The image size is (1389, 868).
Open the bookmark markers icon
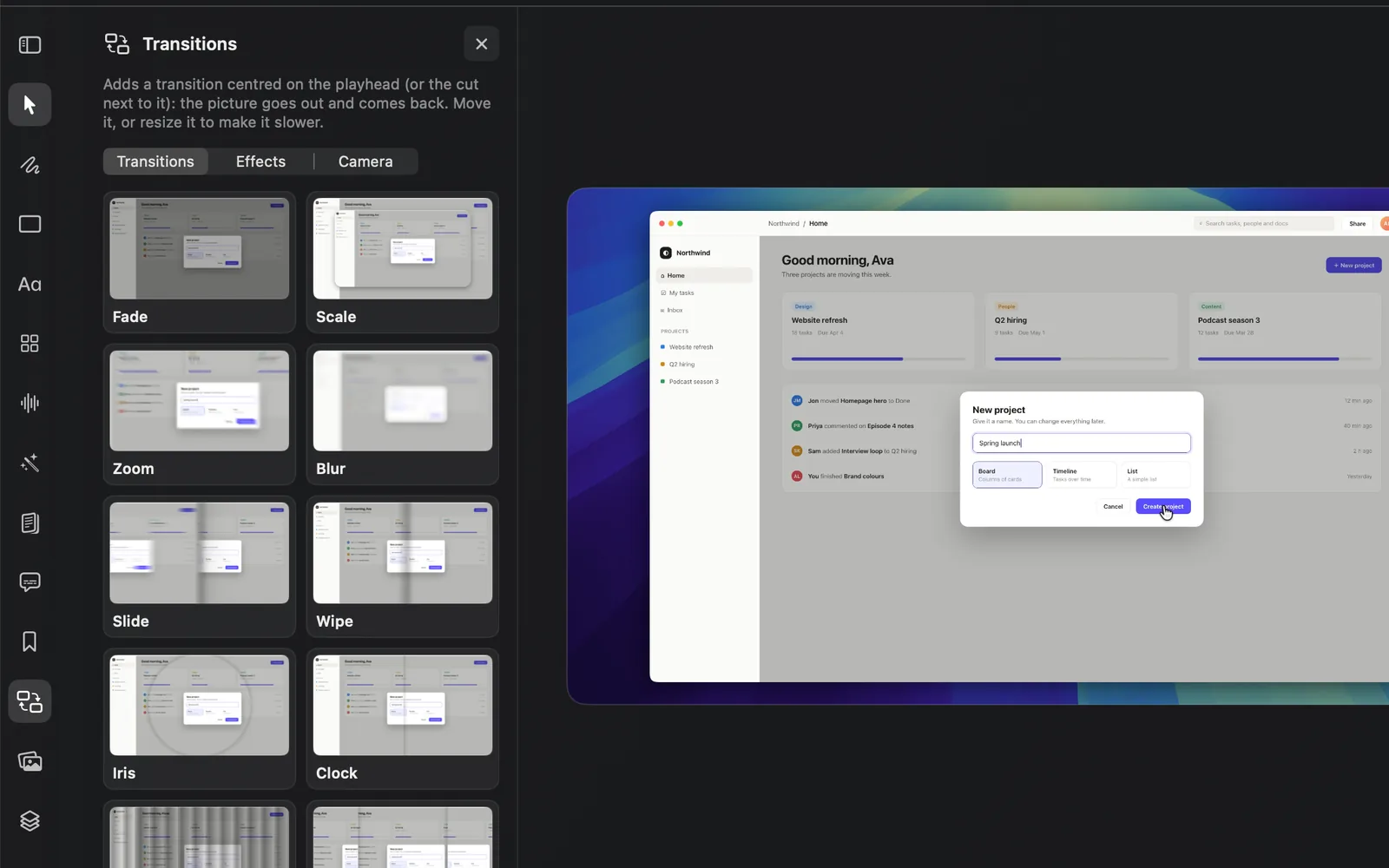30,641
